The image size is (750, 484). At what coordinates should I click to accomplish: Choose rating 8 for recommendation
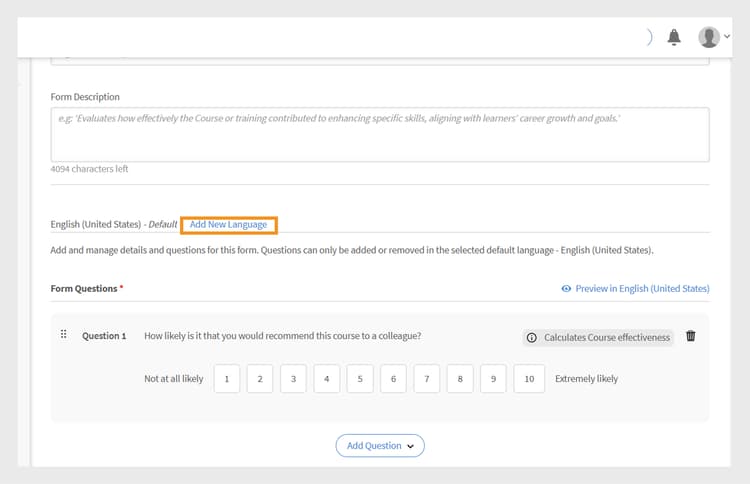point(460,379)
